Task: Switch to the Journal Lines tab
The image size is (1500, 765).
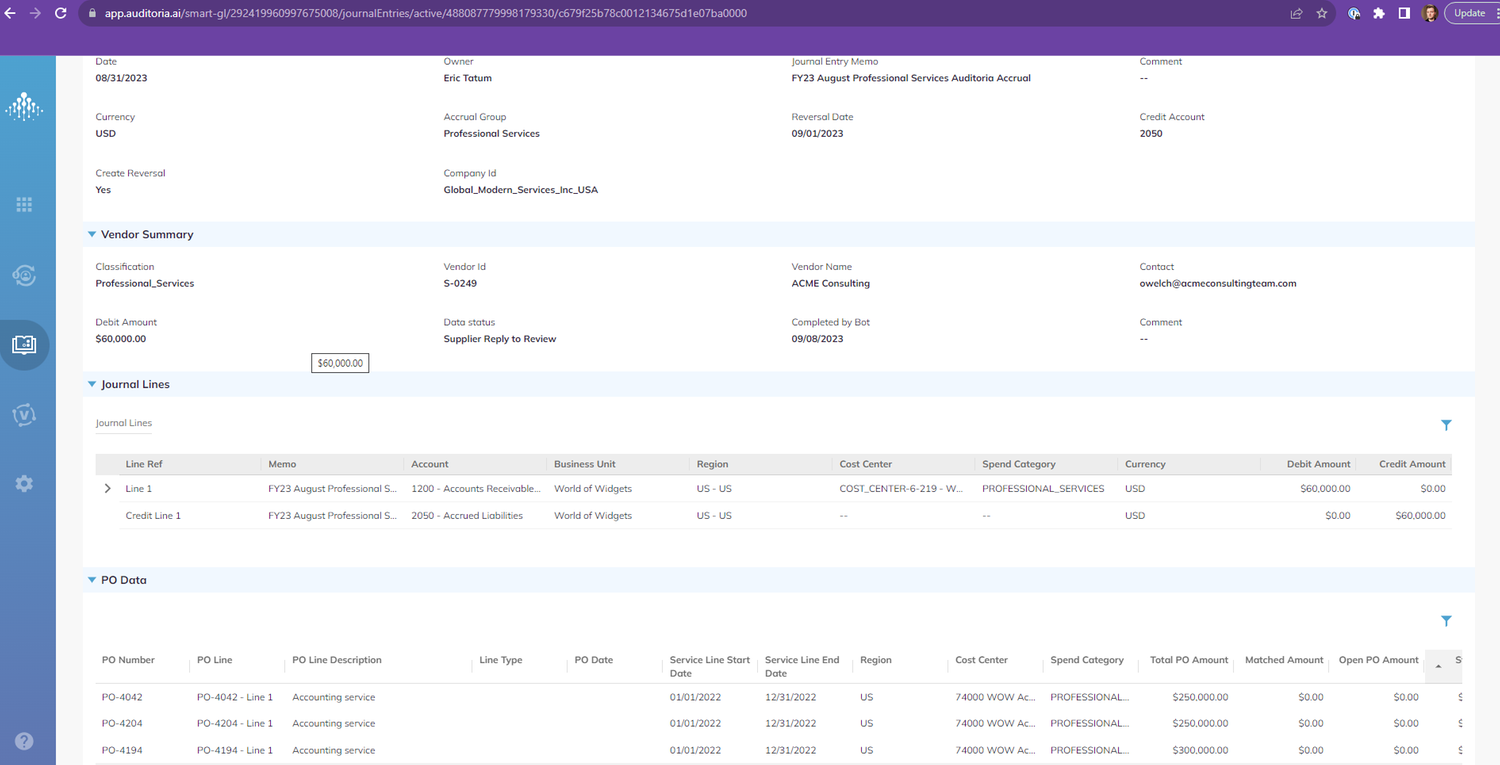Action: tap(123, 423)
